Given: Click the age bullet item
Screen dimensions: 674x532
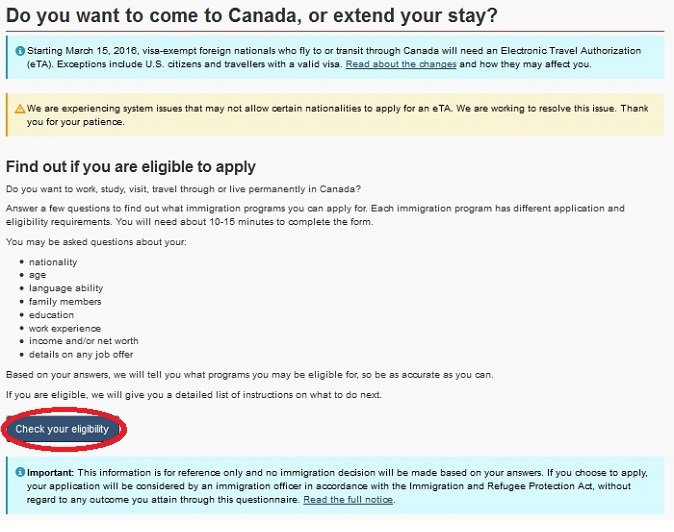Looking at the screenshot, I should tap(37, 275).
